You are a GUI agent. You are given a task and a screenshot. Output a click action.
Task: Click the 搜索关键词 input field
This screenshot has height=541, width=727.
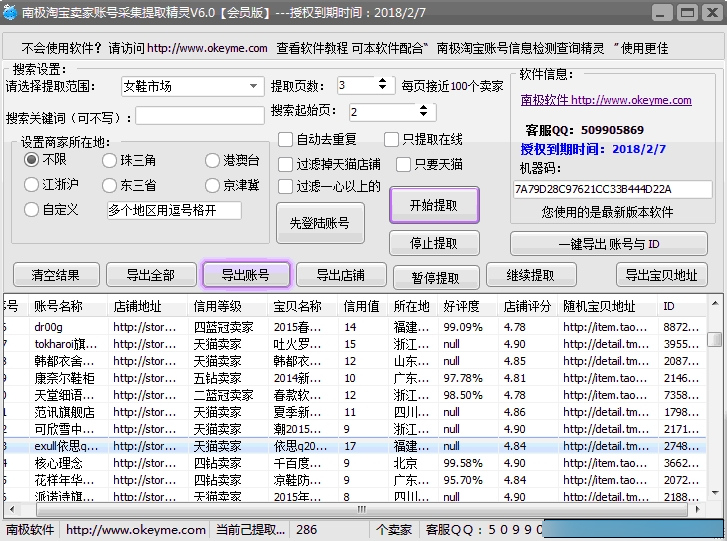click(200, 117)
